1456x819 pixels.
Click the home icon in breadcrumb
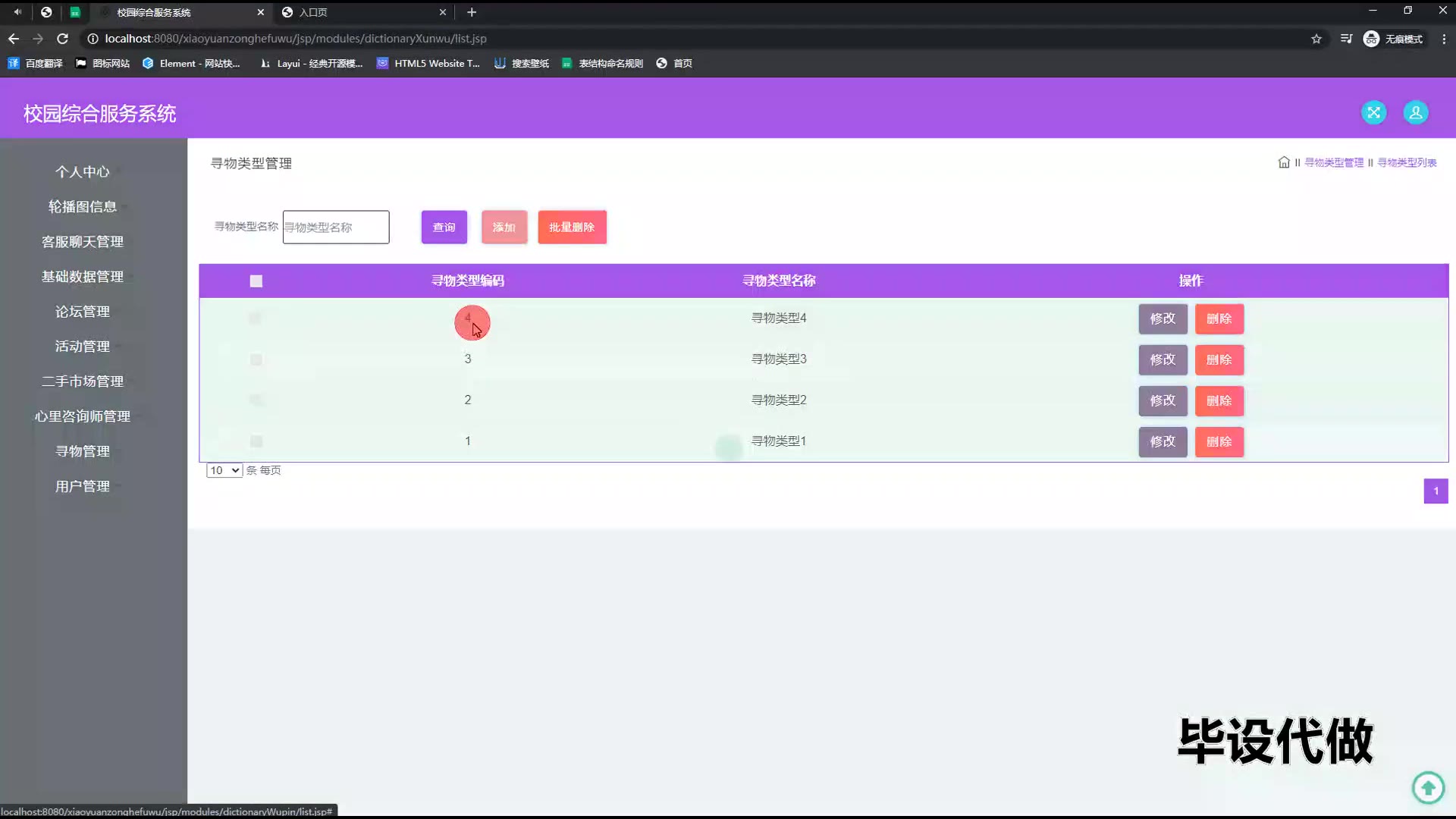click(1283, 162)
